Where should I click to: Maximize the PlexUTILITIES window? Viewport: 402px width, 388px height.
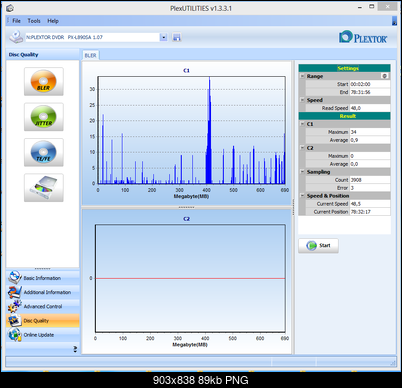[372, 7]
